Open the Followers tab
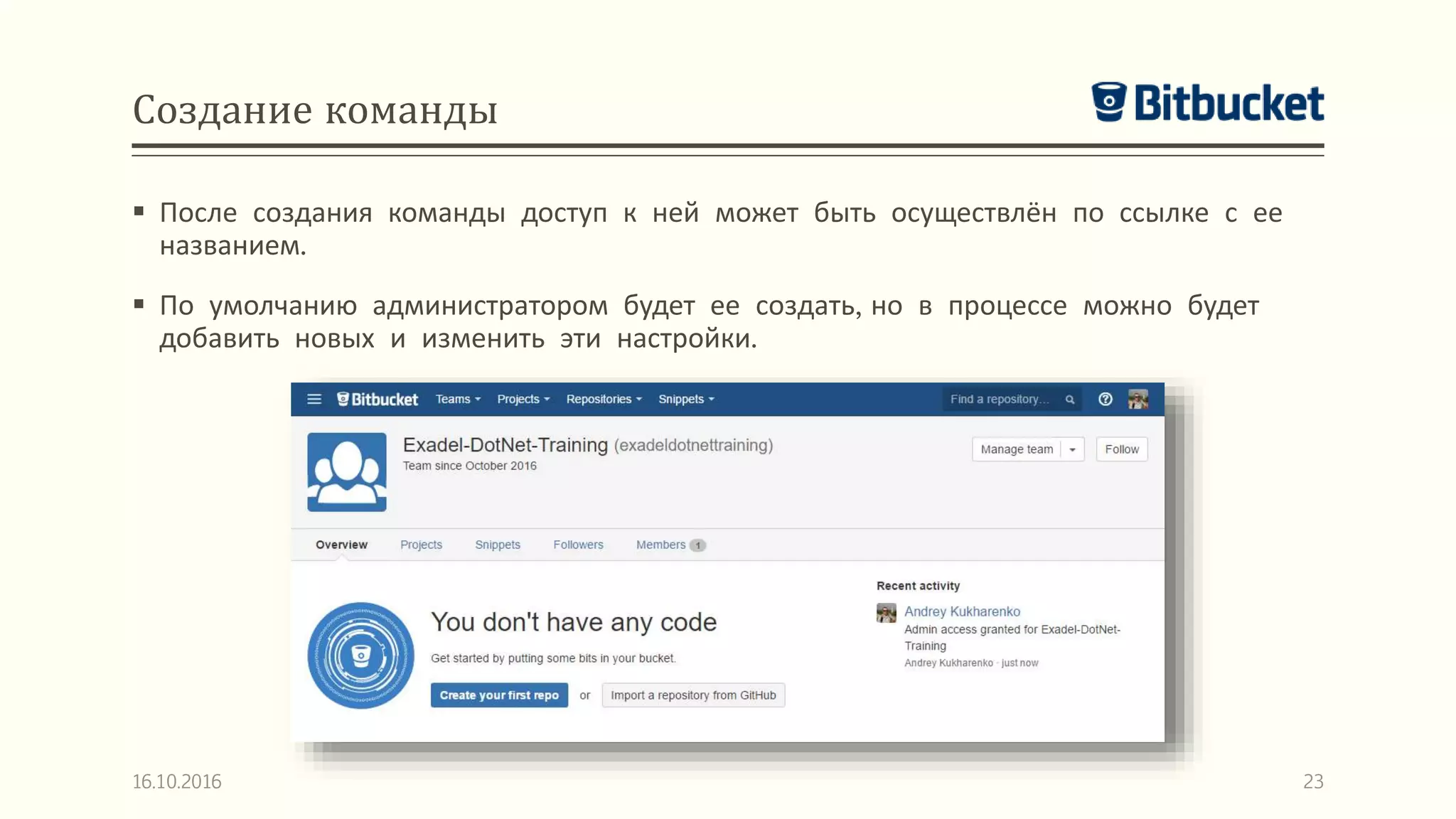This screenshot has width=1456, height=819. pyautogui.click(x=578, y=545)
